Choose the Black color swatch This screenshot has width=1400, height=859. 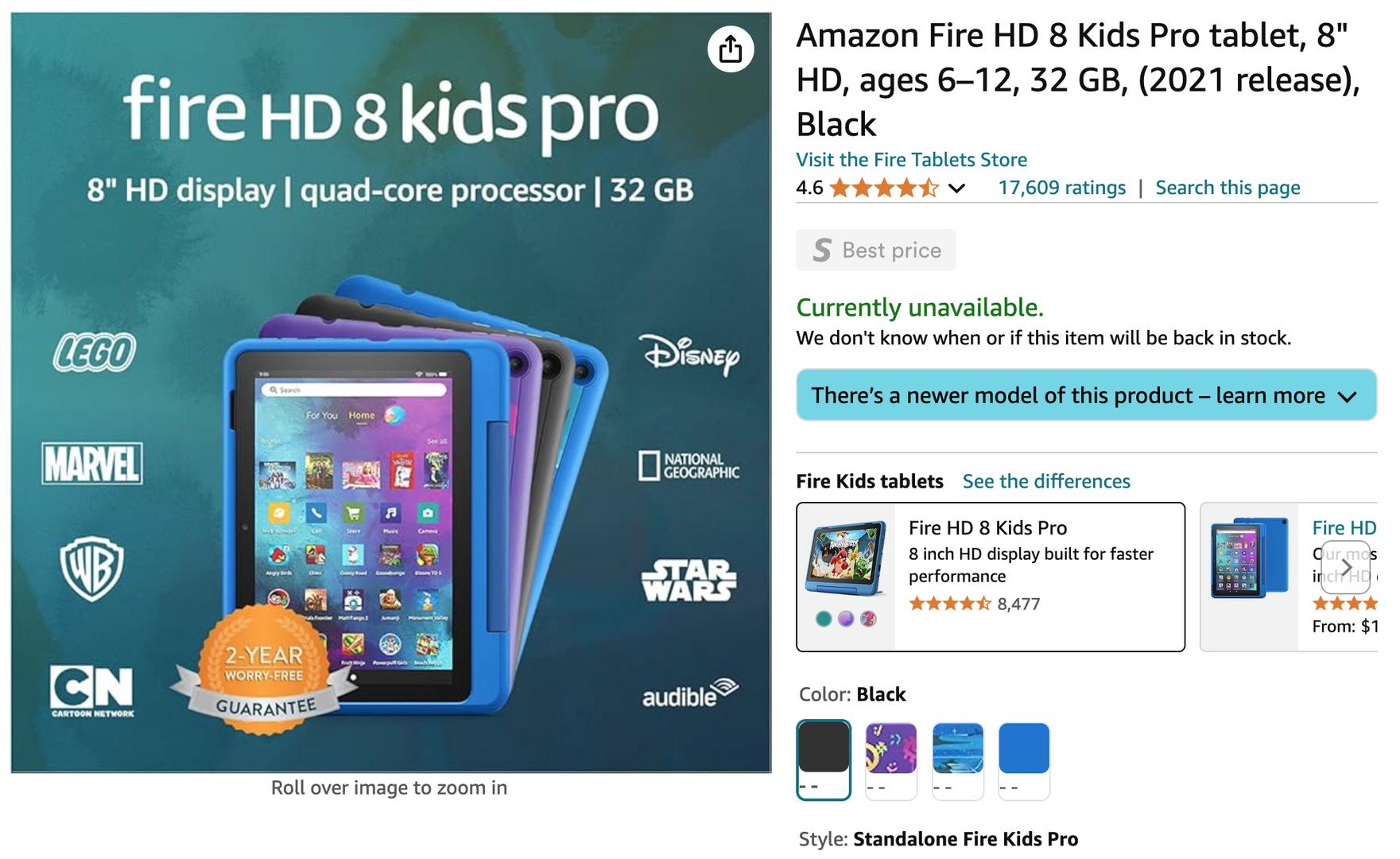pyautogui.click(x=824, y=759)
